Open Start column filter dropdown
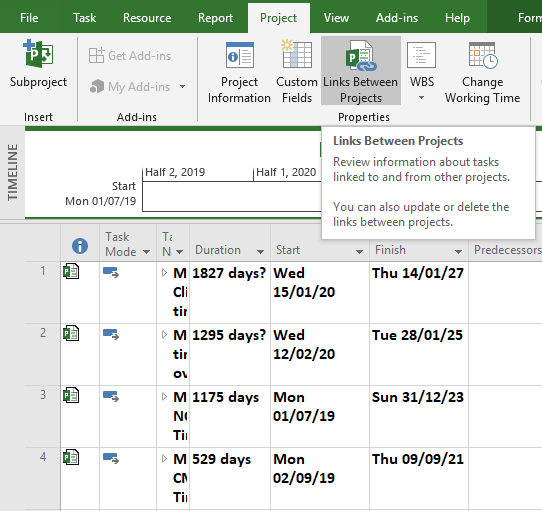542x511 pixels. (359, 252)
